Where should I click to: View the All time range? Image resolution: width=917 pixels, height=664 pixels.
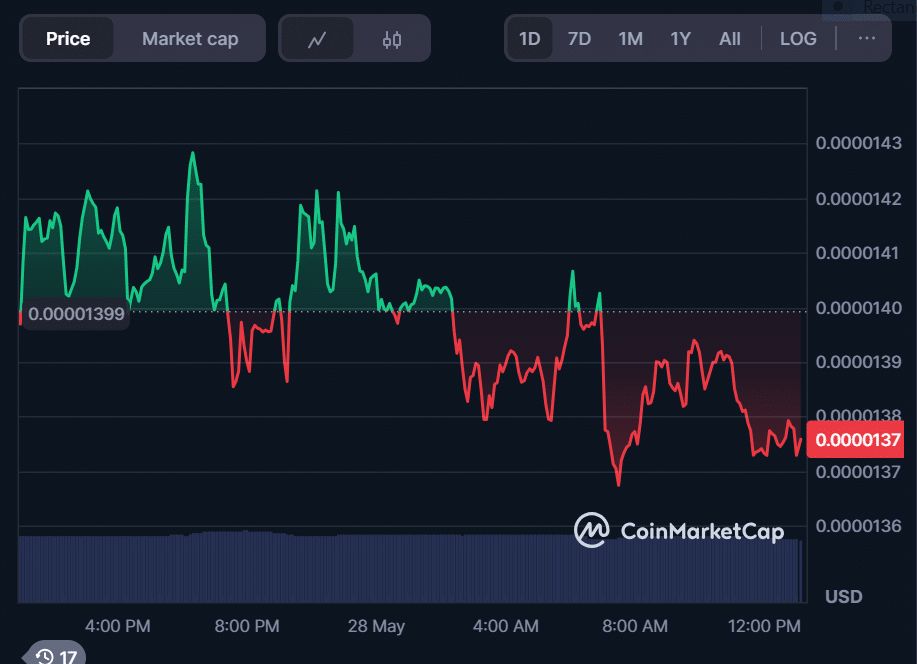point(730,39)
